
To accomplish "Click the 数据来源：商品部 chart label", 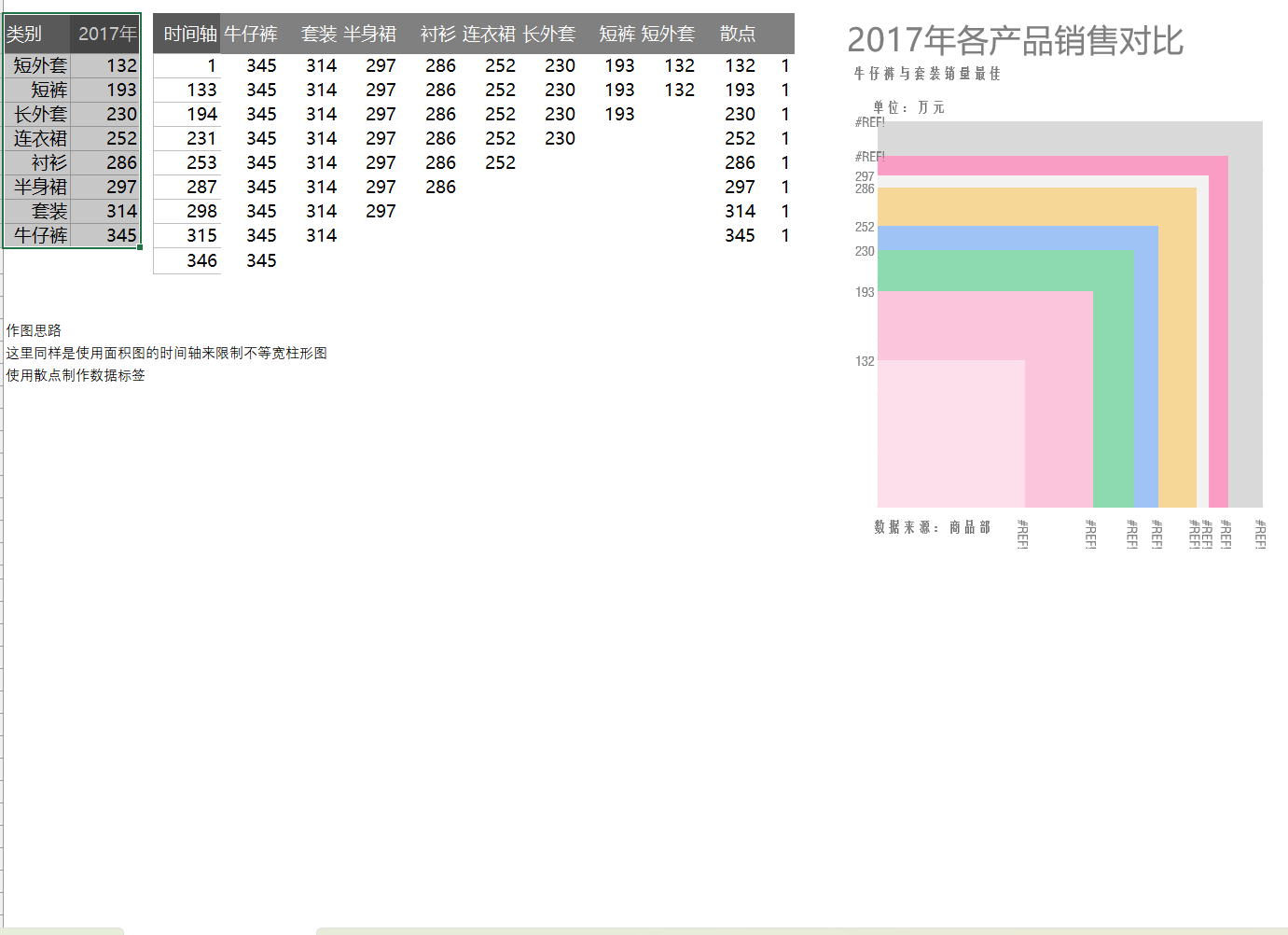I will [x=932, y=527].
